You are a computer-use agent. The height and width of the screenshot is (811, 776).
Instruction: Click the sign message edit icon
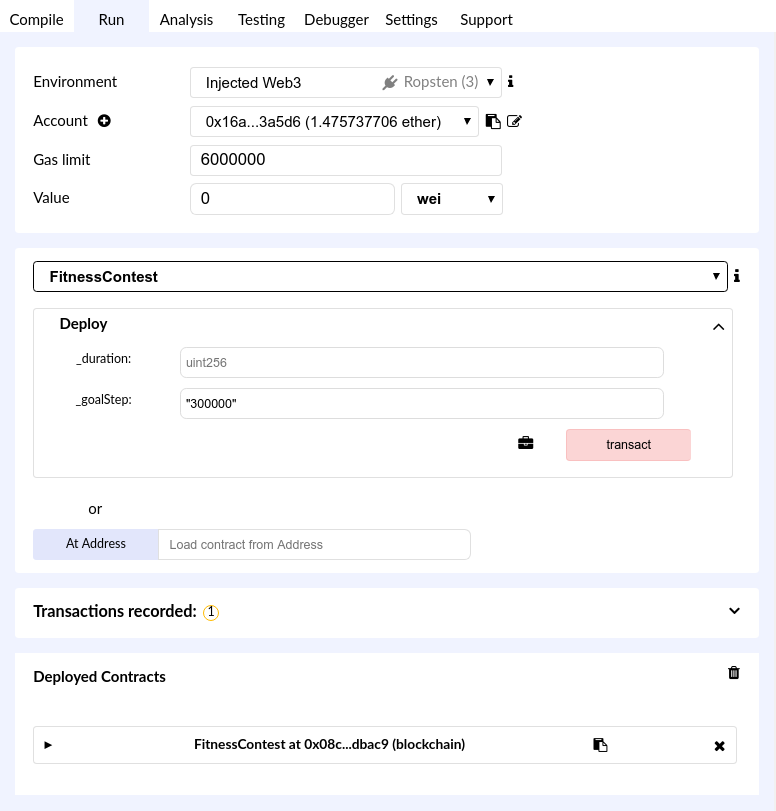(x=514, y=122)
